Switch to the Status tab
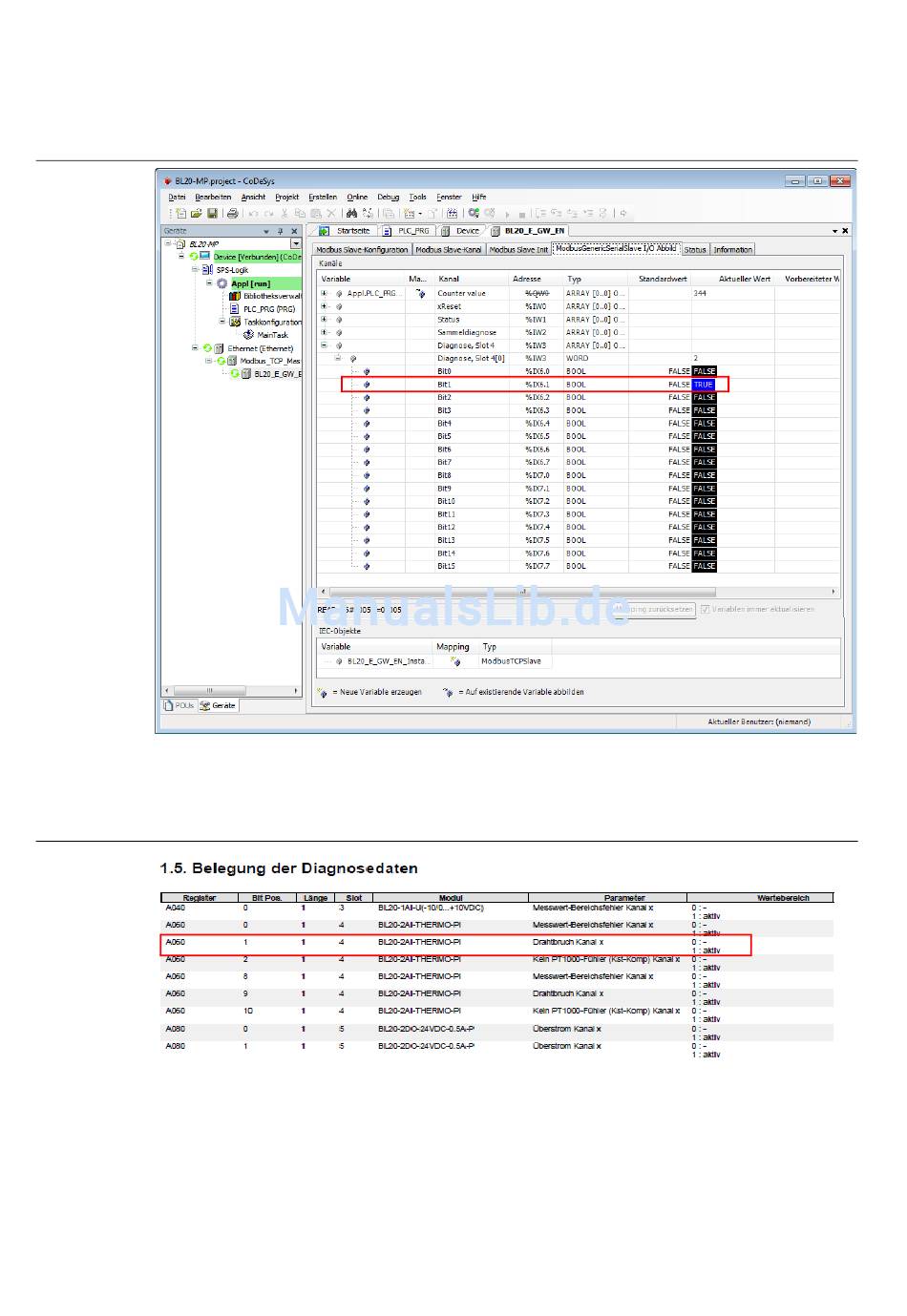The image size is (907, 1316). coord(695,250)
